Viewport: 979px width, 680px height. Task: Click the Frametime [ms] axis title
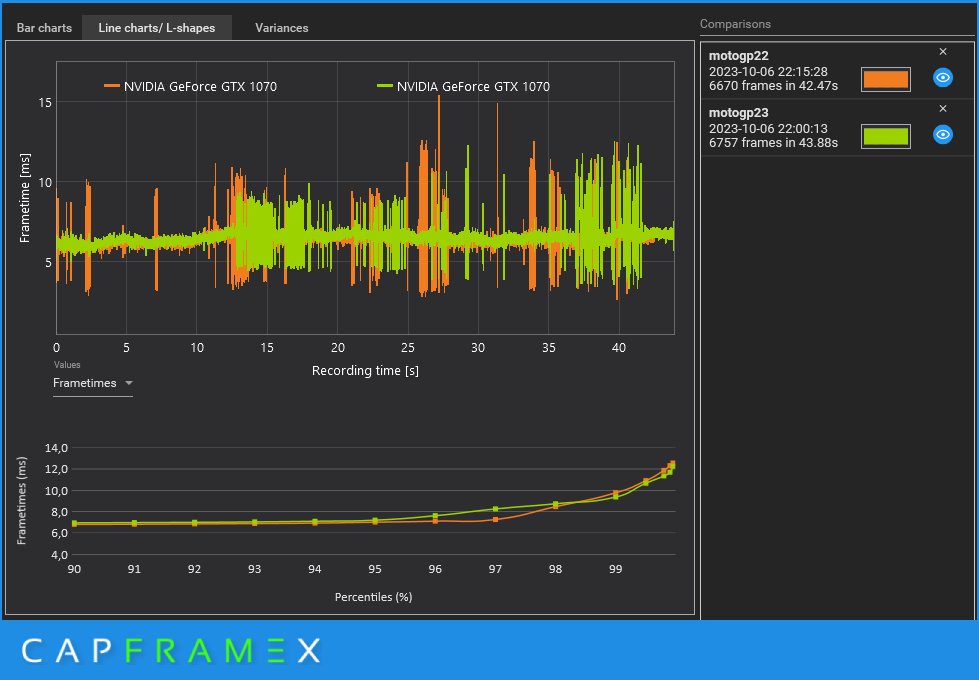tap(25, 197)
